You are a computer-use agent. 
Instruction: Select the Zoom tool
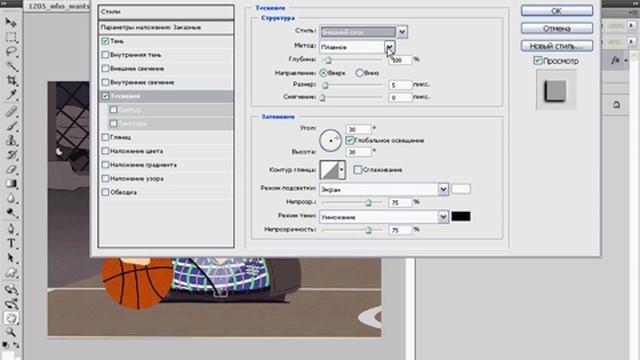click(11, 333)
